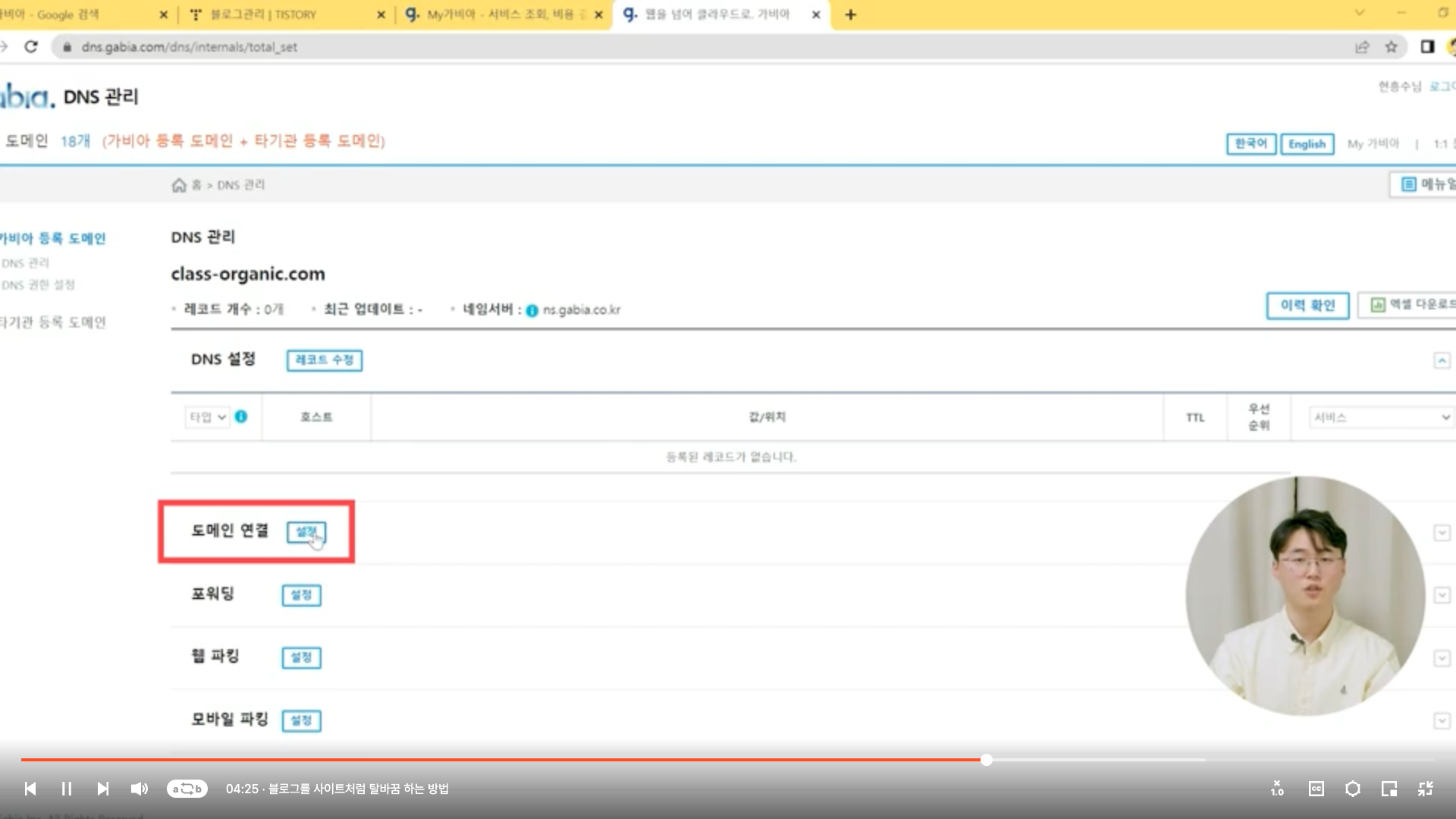Open the 서비스 dropdown in the table
The height and width of the screenshot is (819, 1456).
(1381, 417)
